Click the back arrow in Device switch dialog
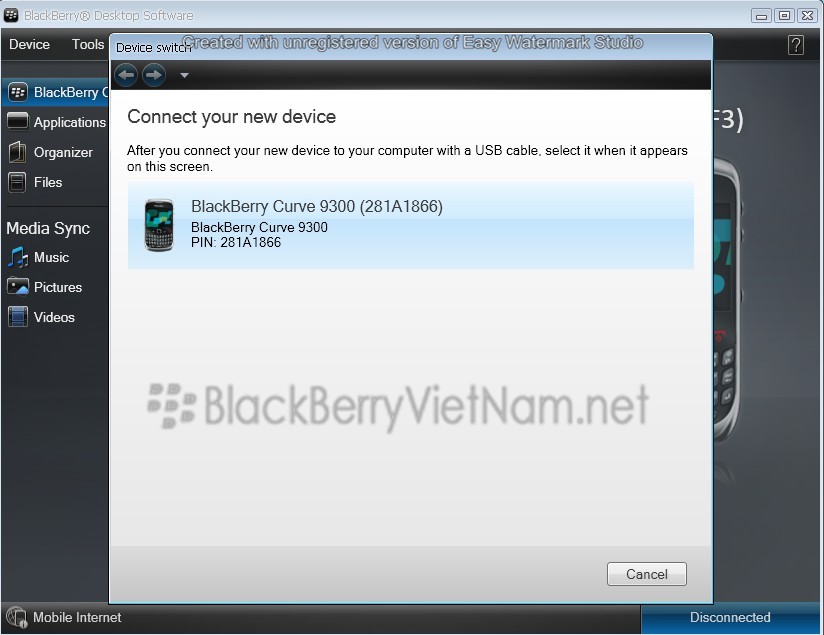This screenshot has height=635, width=824. [126, 75]
